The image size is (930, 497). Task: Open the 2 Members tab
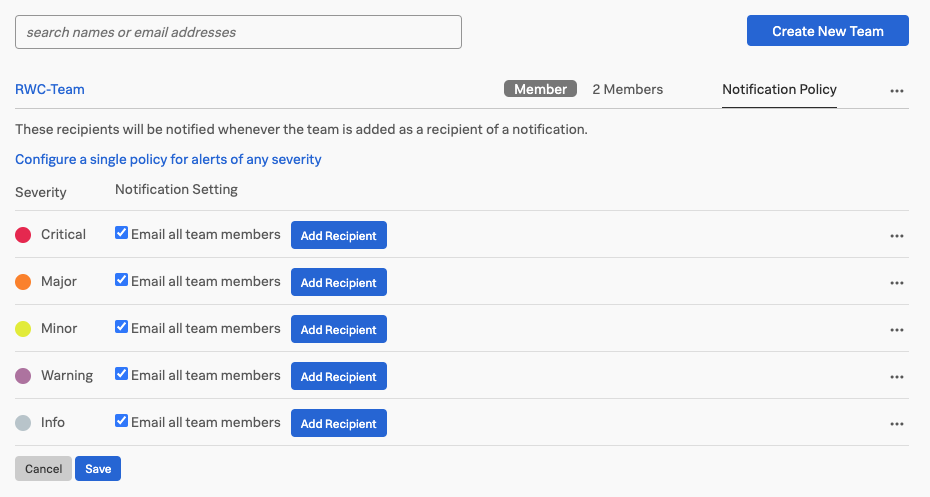coord(627,89)
